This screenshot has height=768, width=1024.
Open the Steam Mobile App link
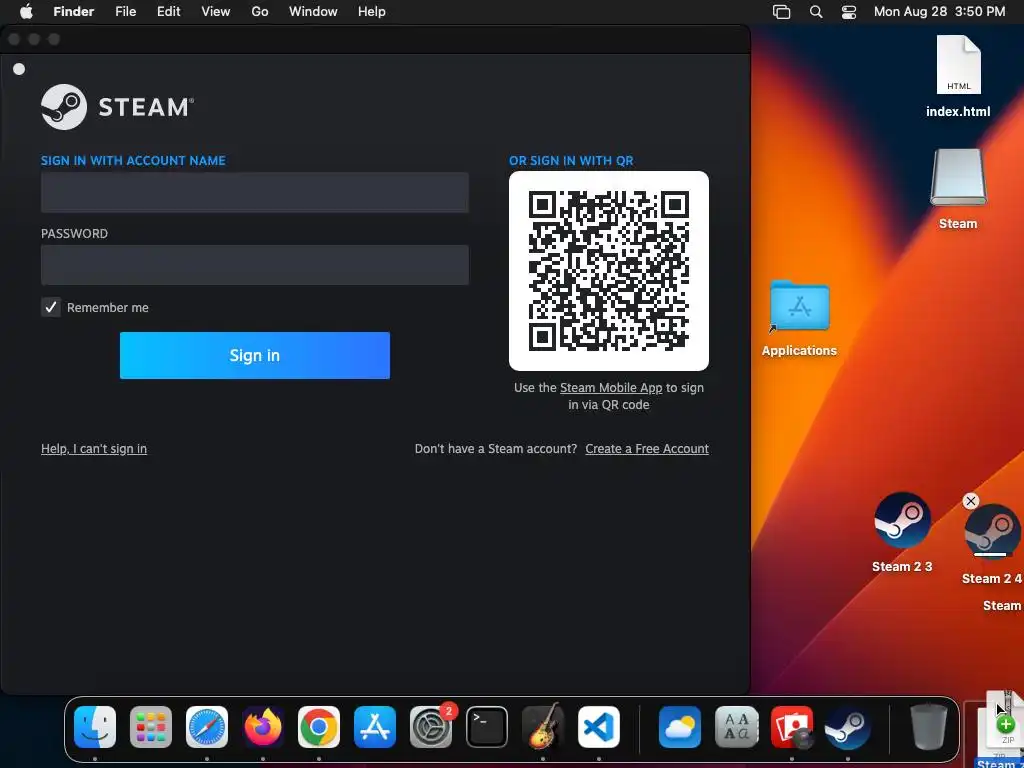(611, 387)
